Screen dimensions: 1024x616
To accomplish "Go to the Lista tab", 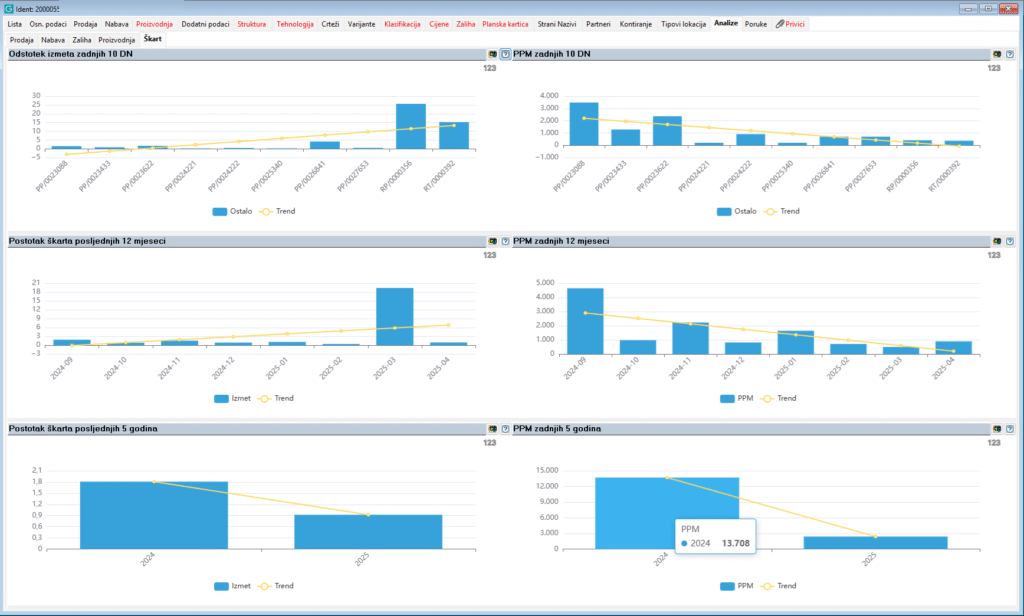I will coord(15,23).
